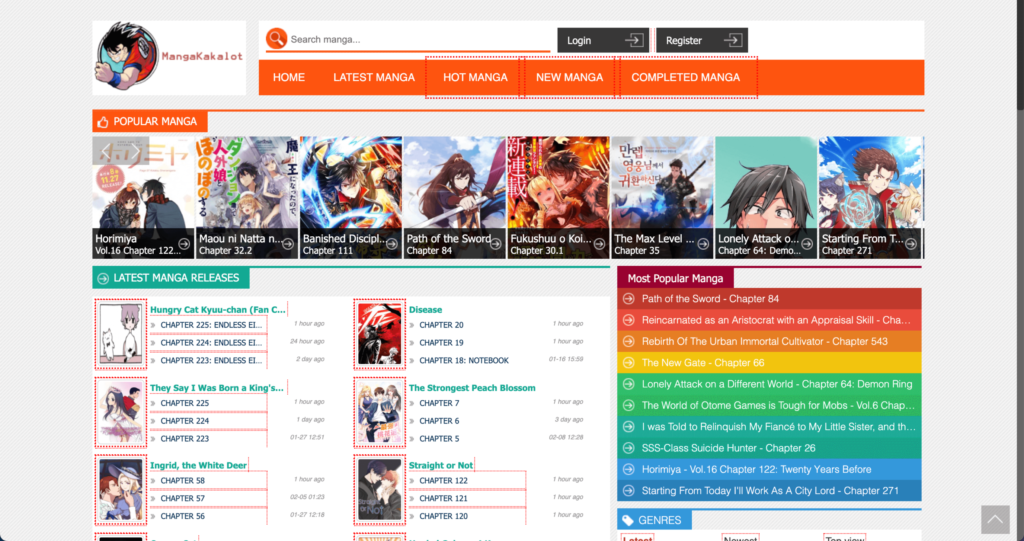This screenshot has width=1024, height=541.
Task: Click the arrow icon beside Path of the Sword
Action: (628, 299)
